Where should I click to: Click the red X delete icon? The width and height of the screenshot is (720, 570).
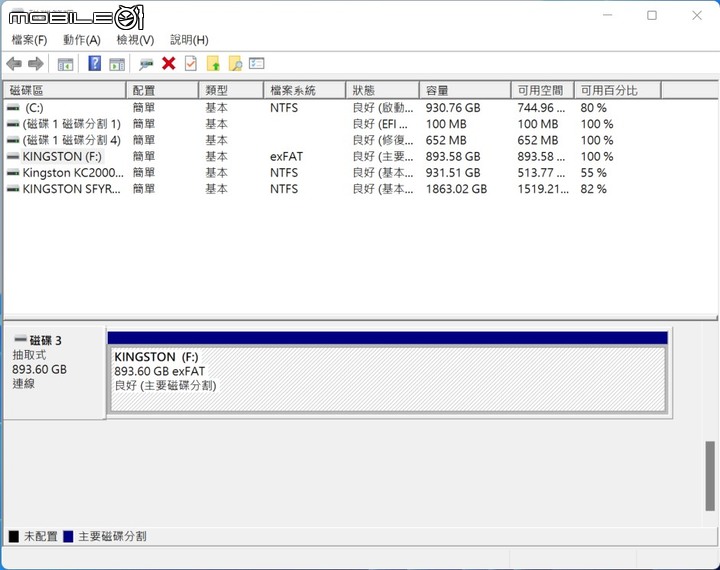(169, 63)
